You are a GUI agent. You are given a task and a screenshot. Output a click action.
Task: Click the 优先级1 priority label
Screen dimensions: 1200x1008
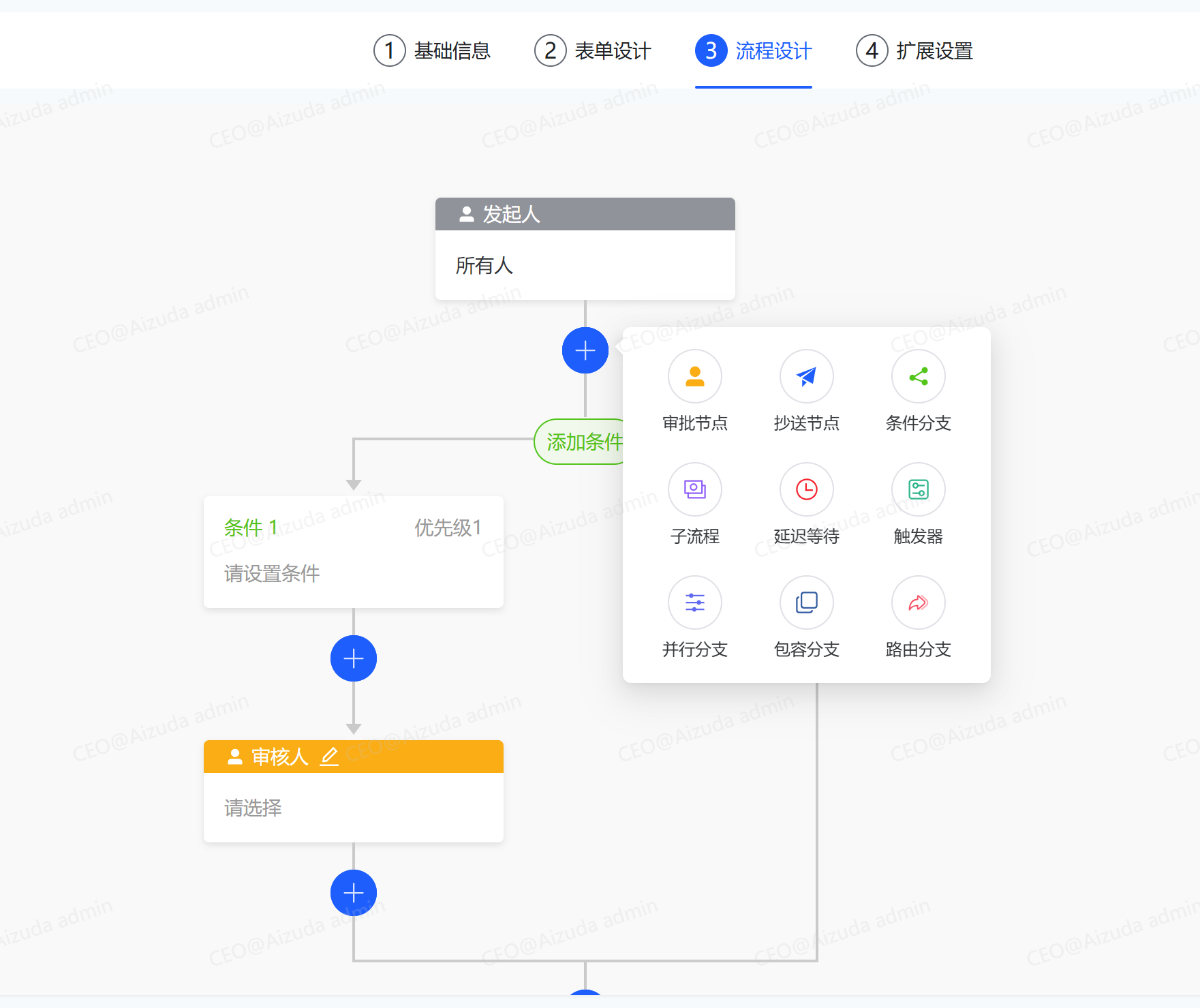tap(448, 528)
